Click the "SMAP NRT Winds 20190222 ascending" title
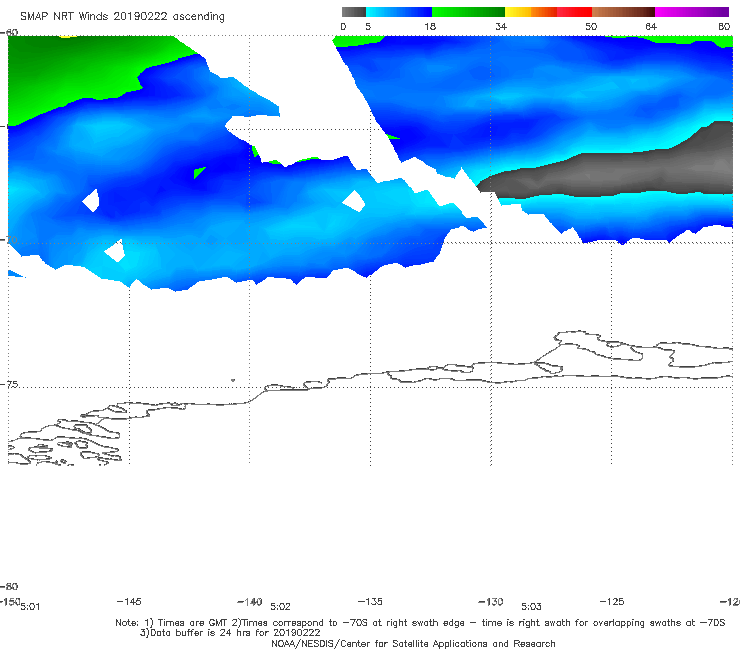Viewport: 740px width, 650px height. (x=122, y=16)
